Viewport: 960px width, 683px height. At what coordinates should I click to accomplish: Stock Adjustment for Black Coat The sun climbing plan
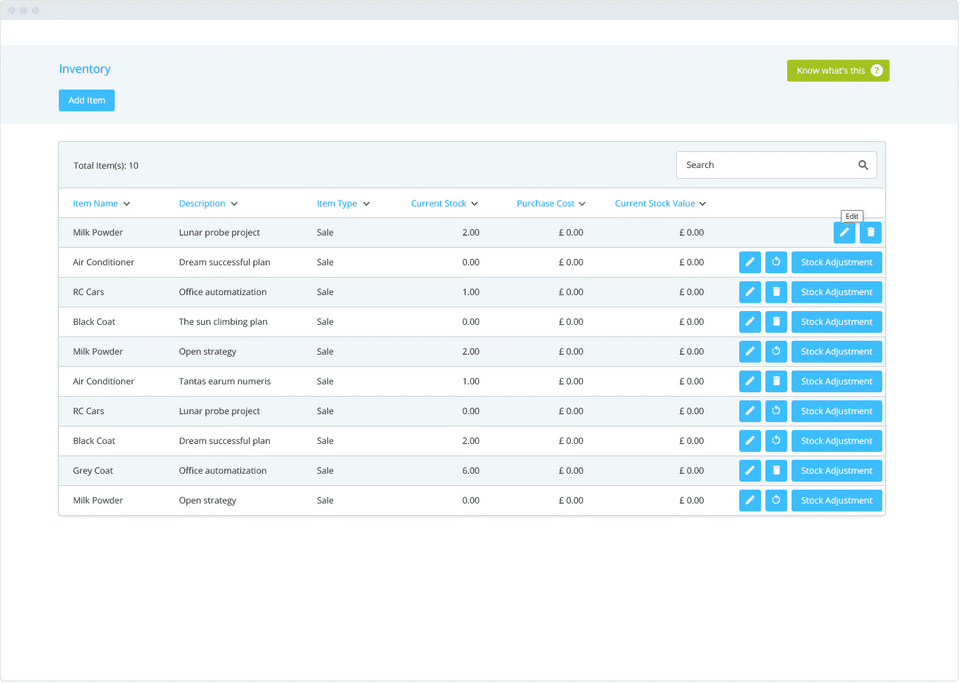(836, 322)
